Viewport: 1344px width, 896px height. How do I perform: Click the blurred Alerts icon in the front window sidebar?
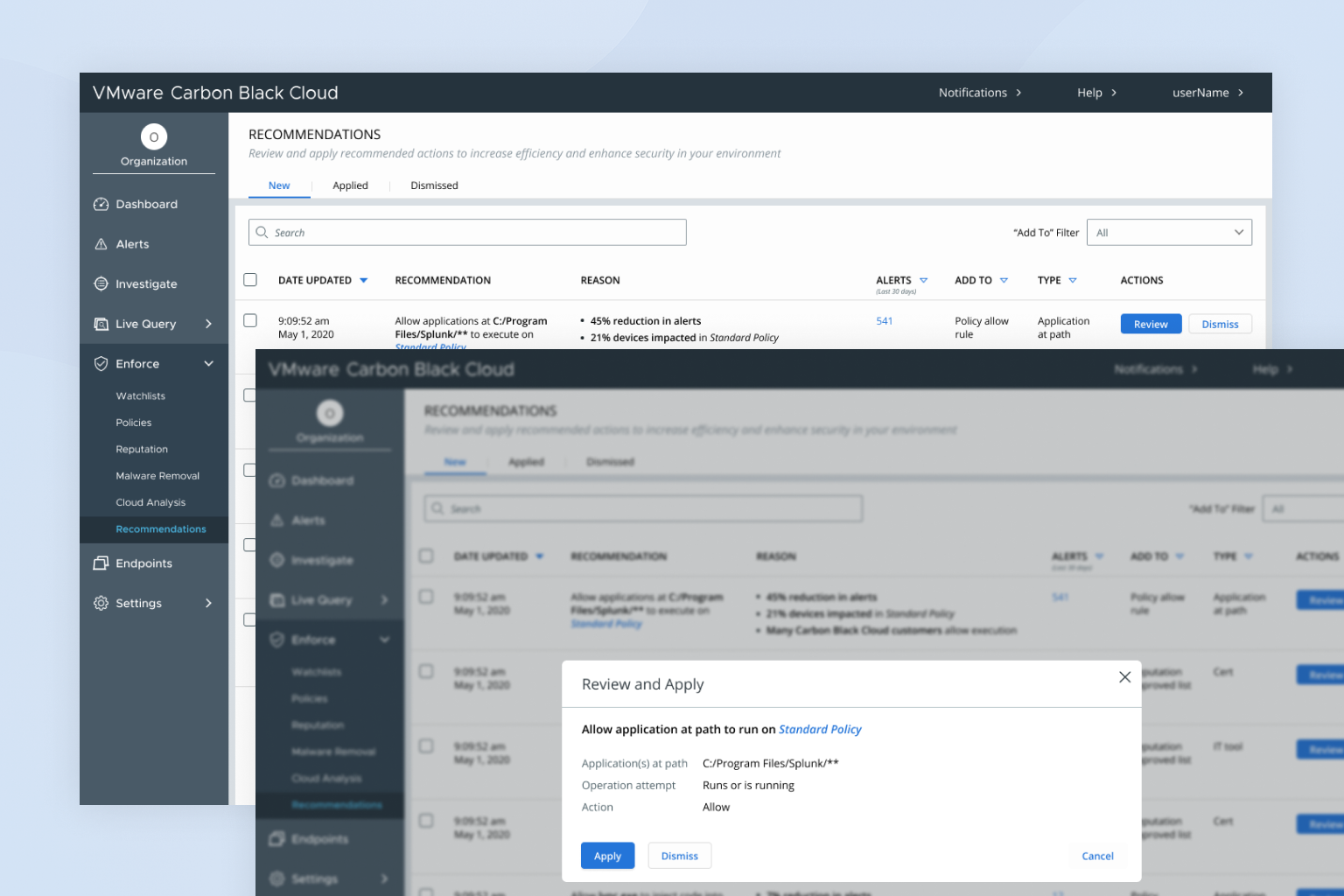pyautogui.click(x=277, y=521)
